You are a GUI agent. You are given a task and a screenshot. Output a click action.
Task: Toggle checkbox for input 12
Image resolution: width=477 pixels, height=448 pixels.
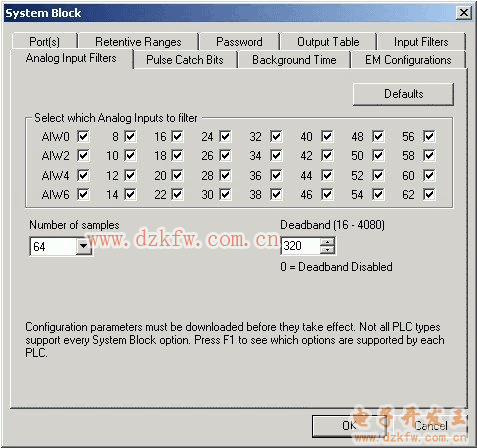pos(130,175)
